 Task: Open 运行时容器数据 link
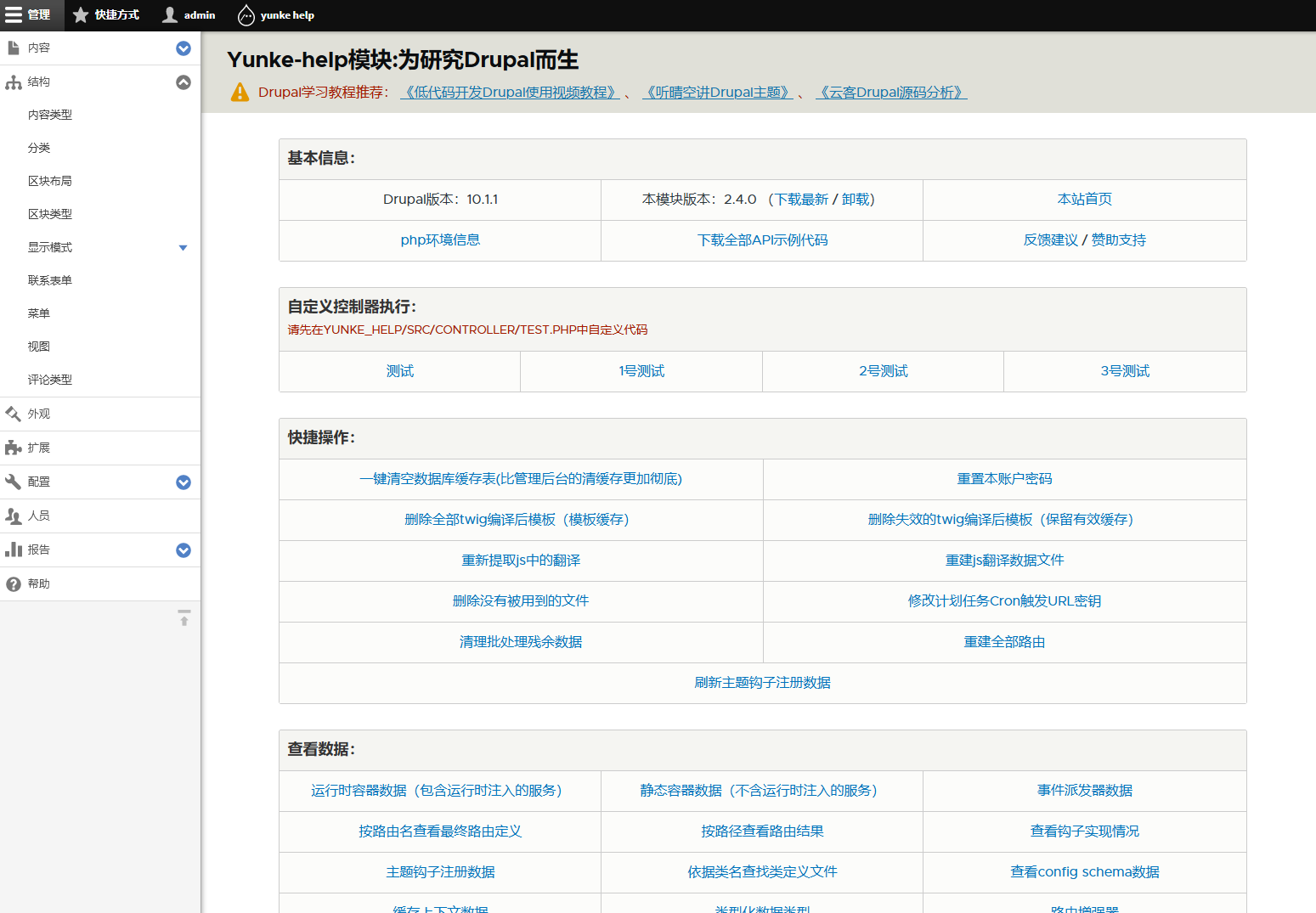coord(437,791)
